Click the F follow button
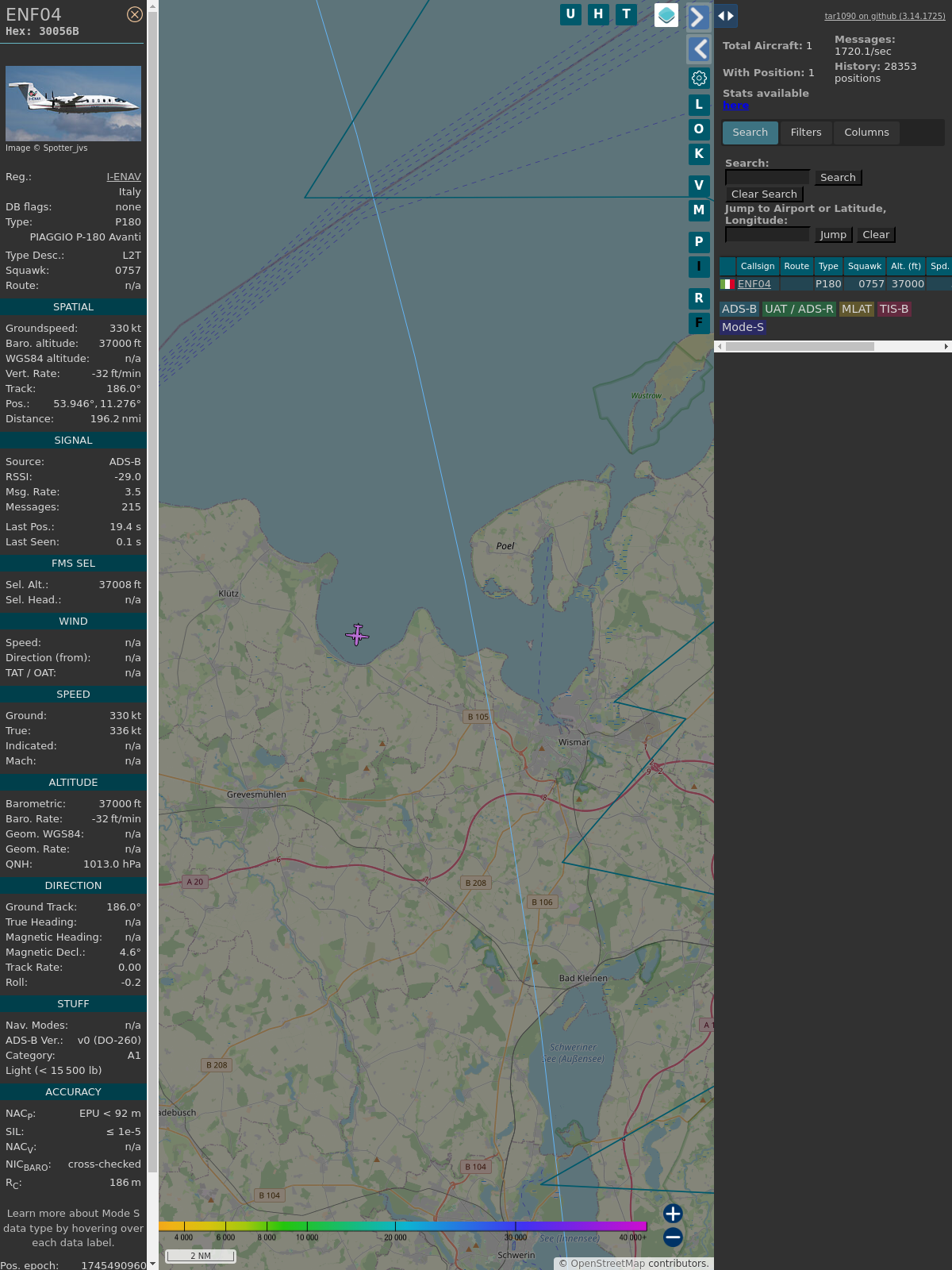This screenshot has width=952, height=1270. (699, 323)
